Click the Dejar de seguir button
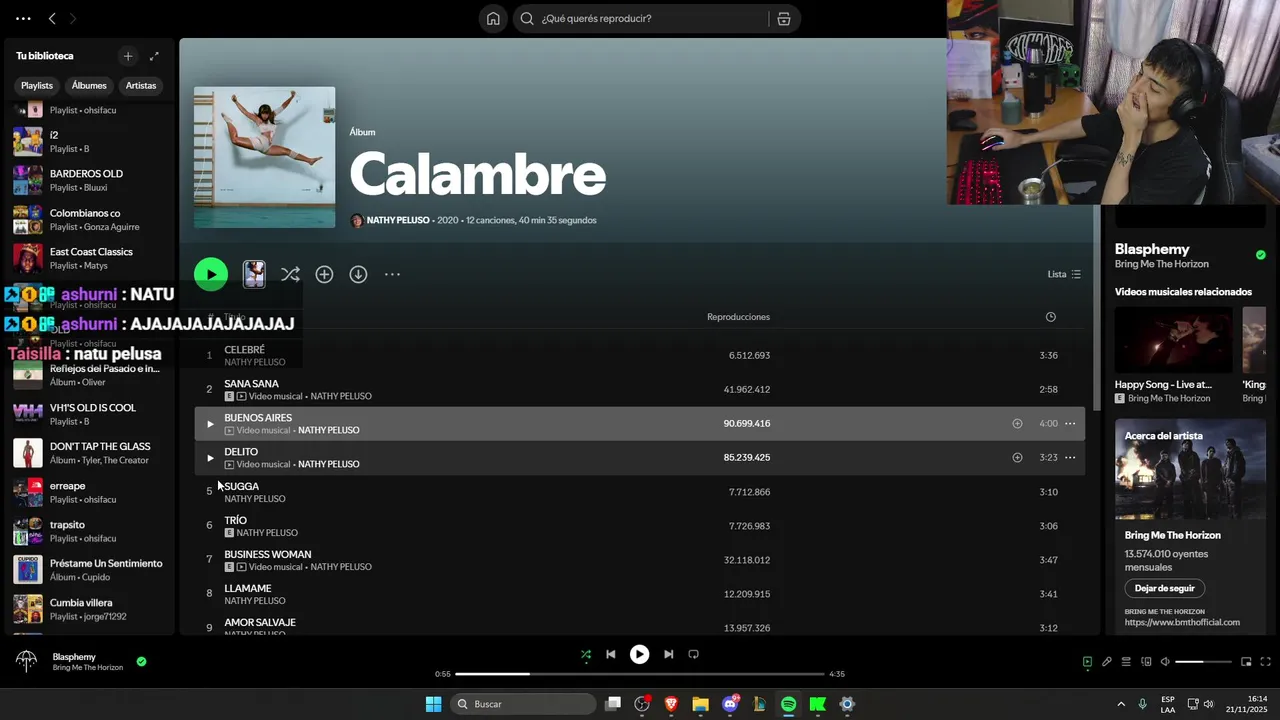 pos(1164,589)
